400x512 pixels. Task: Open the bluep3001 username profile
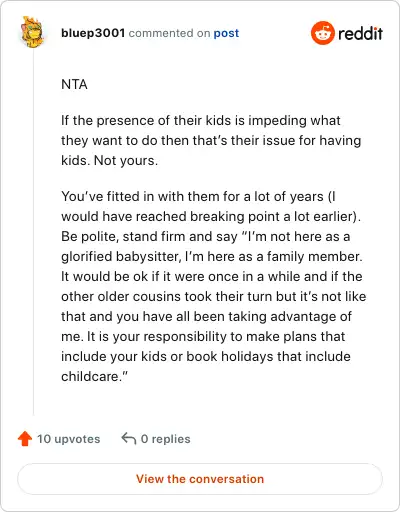pos(93,33)
